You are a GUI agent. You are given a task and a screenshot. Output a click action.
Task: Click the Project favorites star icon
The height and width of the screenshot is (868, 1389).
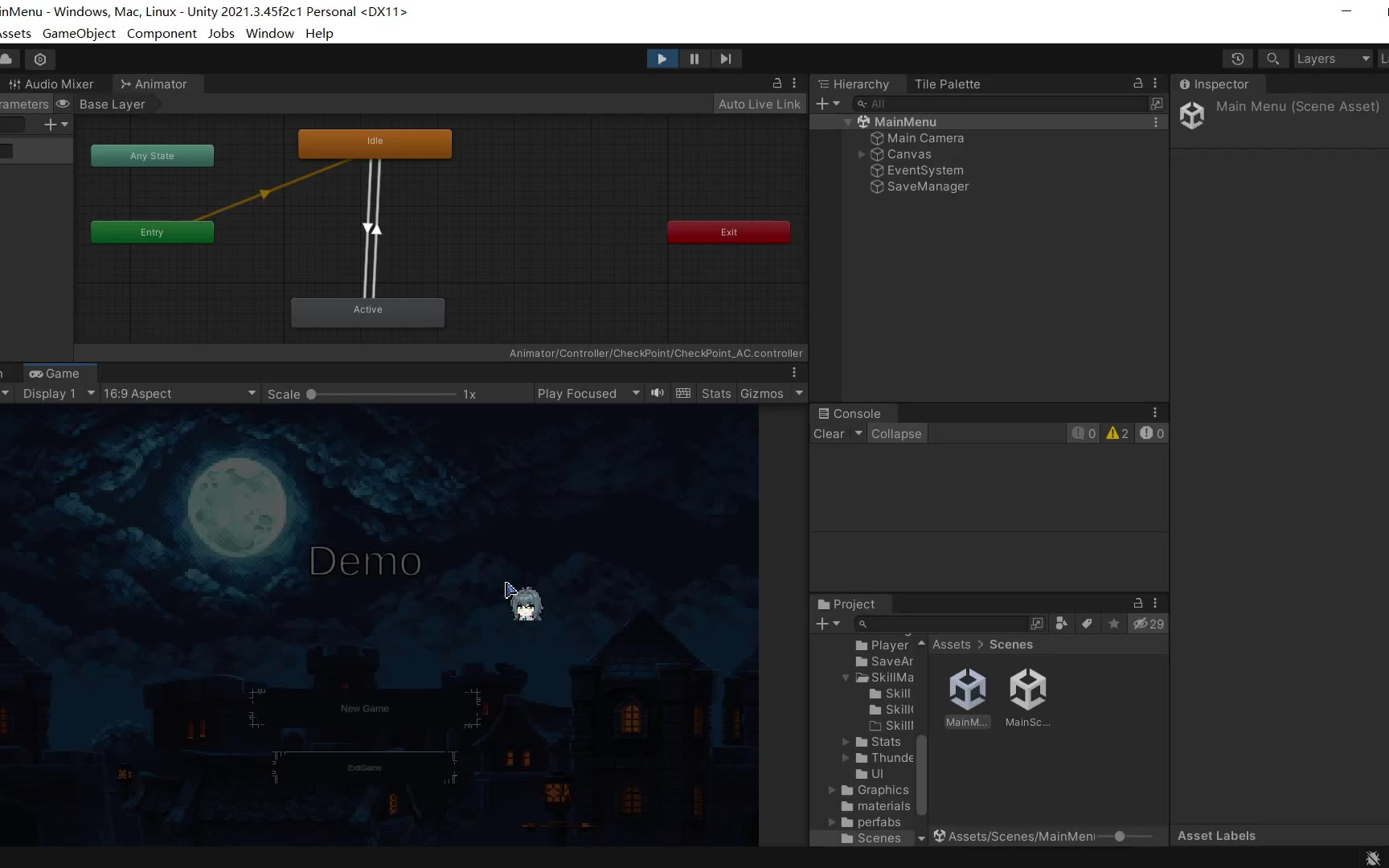[x=1113, y=624]
